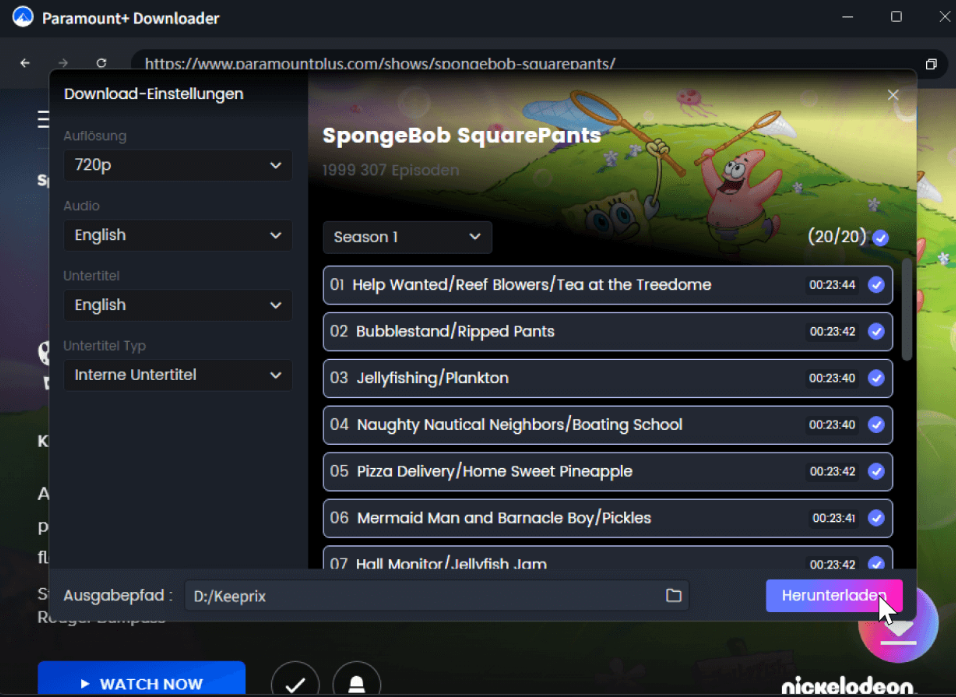The width and height of the screenshot is (956, 697).
Task: Click the Paramount+ Downloader app logo
Action: [22, 18]
